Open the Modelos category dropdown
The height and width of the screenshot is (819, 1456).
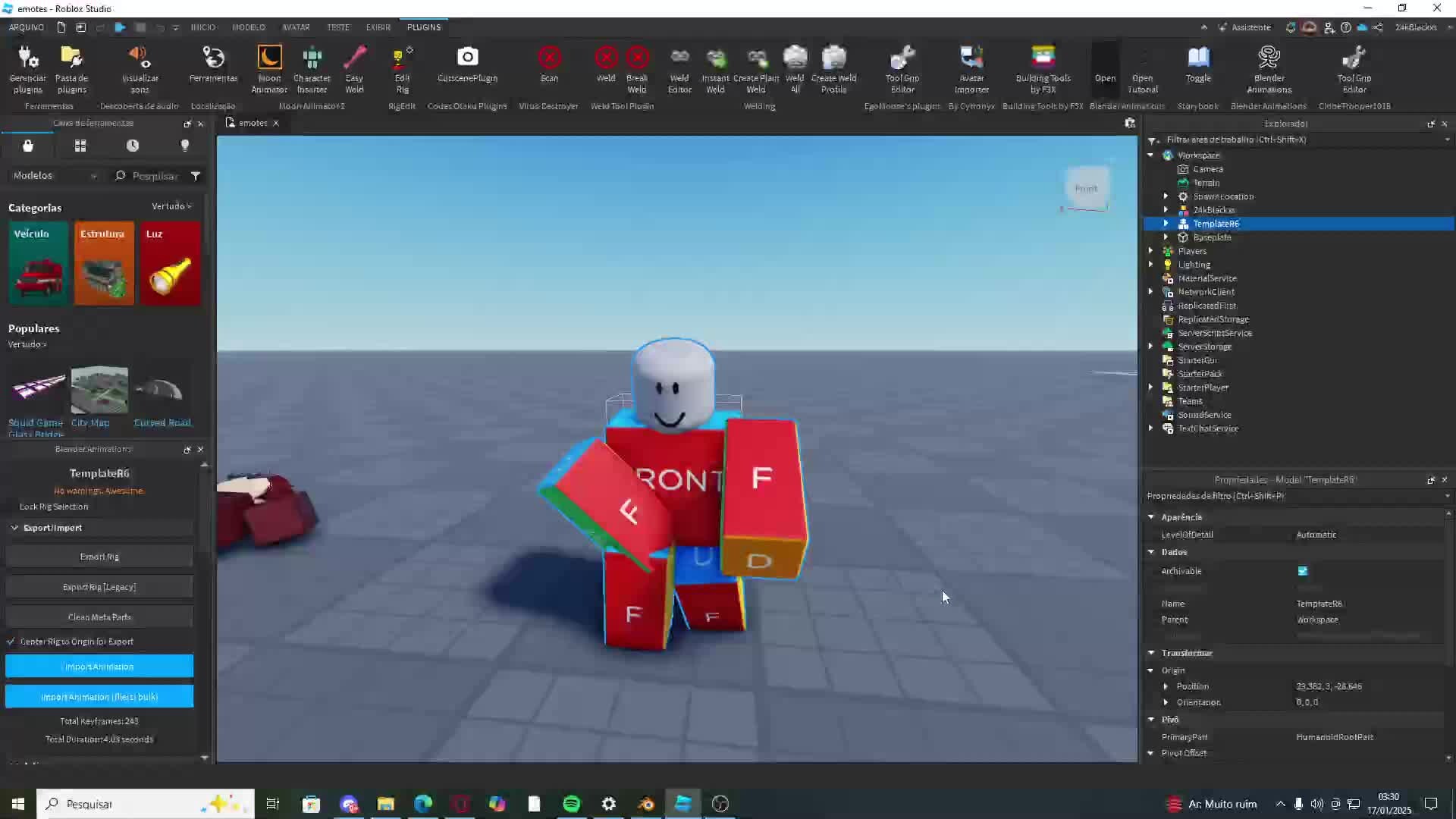click(x=55, y=176)
